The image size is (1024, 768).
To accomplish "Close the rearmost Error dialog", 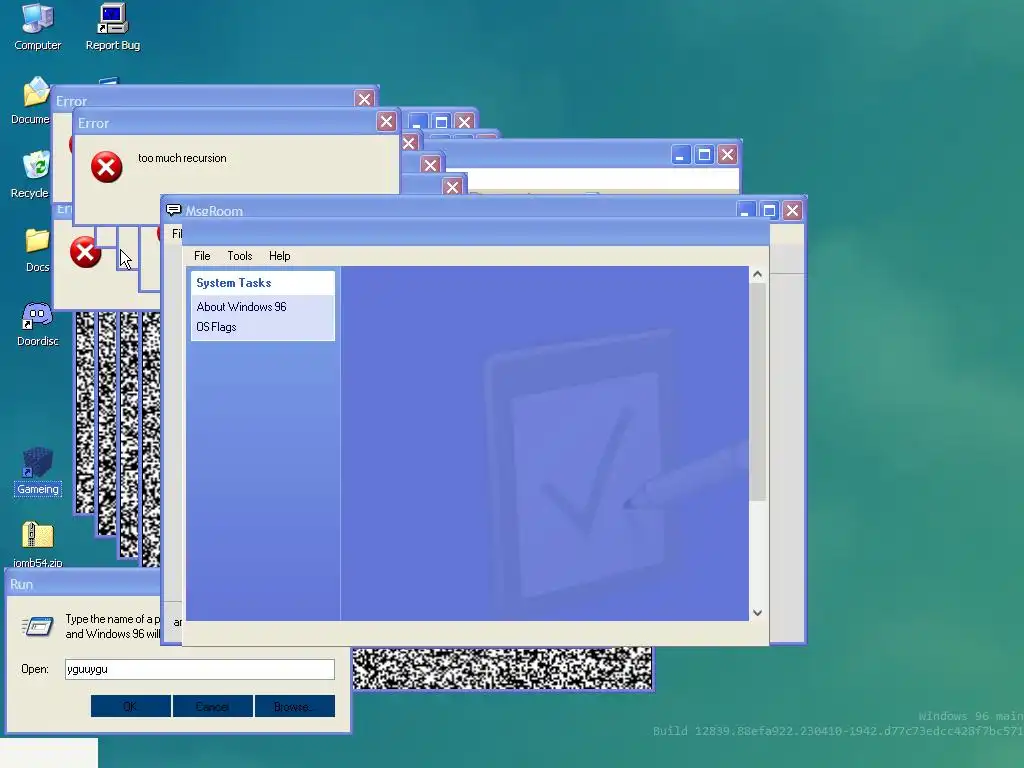I will 364,99.
